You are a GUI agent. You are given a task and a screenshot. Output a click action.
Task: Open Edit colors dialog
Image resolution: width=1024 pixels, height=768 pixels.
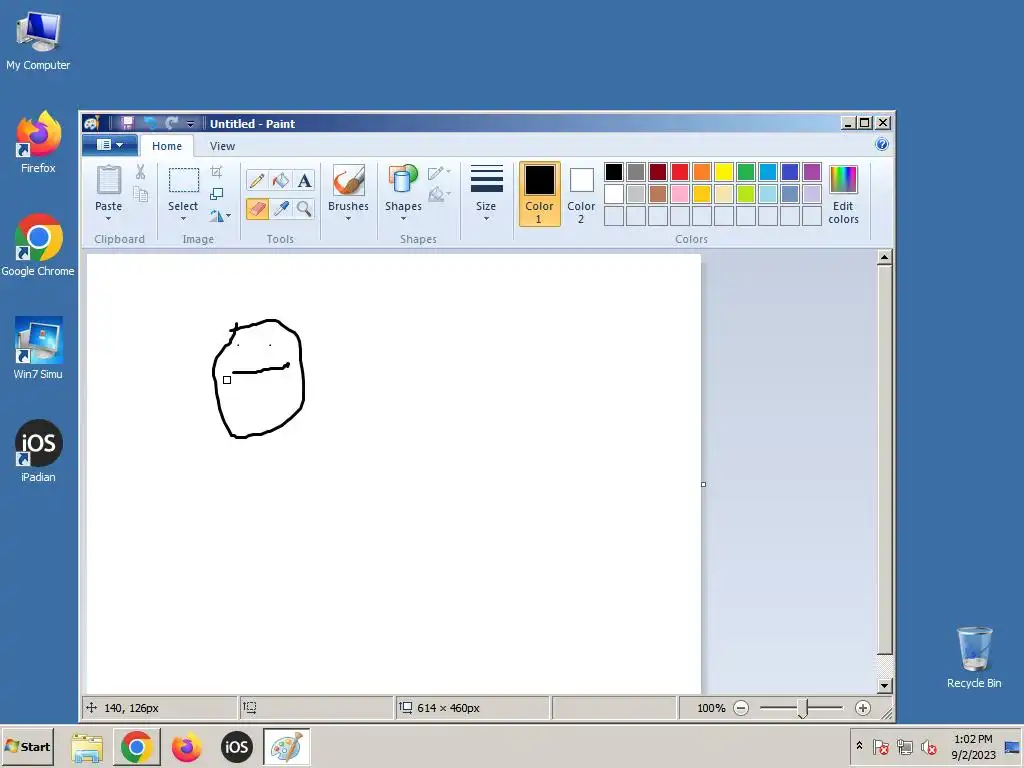tap(843, 194)
